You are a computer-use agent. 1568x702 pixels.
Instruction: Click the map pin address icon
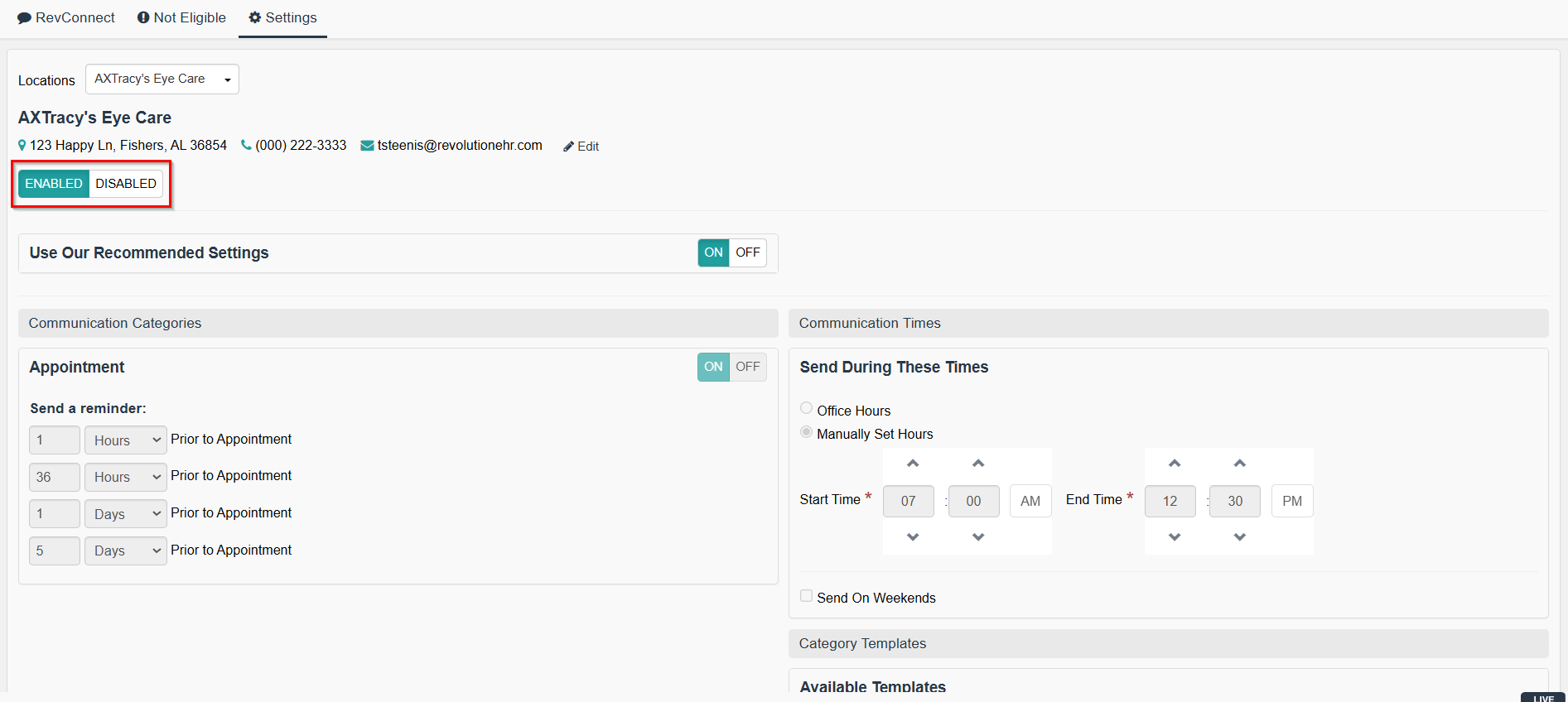(x=22, y=145)
